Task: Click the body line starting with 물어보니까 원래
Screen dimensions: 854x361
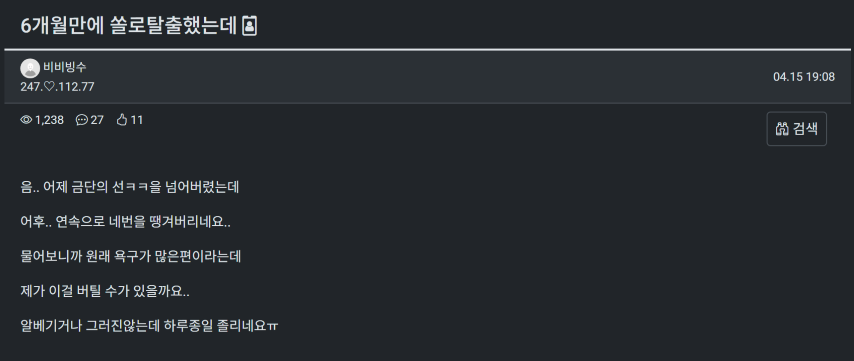Action: point(131,256)
